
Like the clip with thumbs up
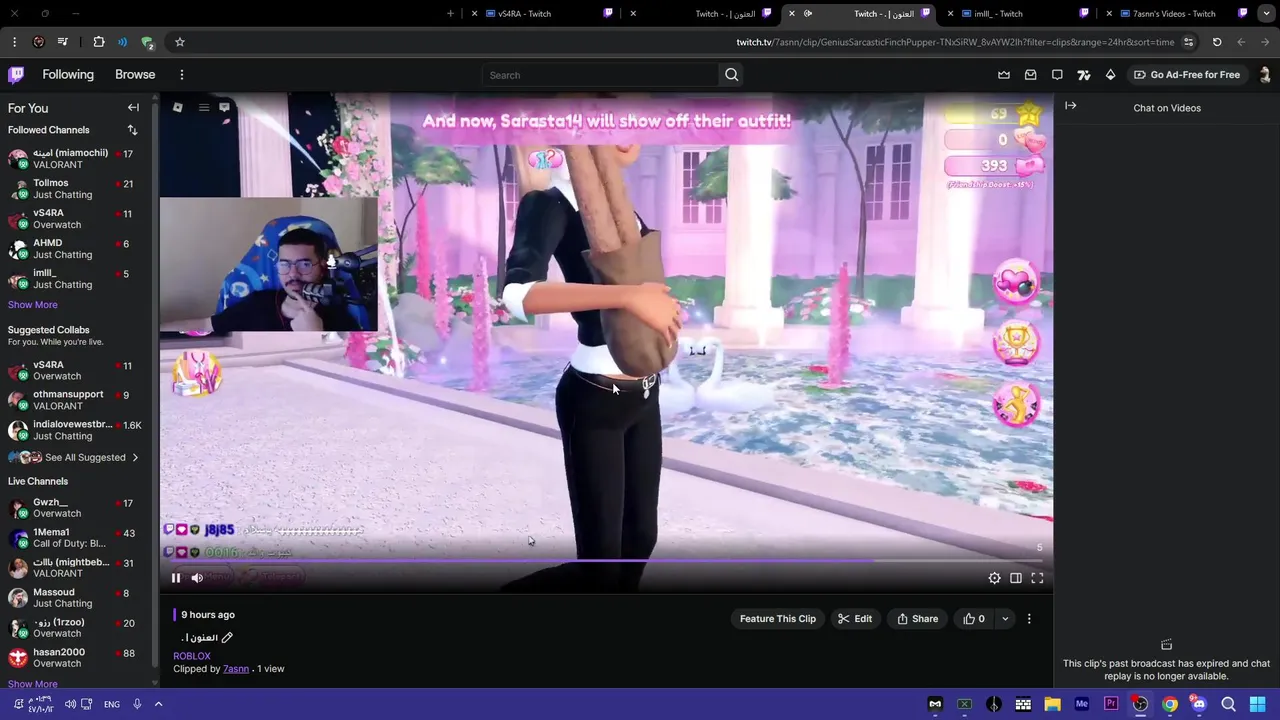click(974, 619)
